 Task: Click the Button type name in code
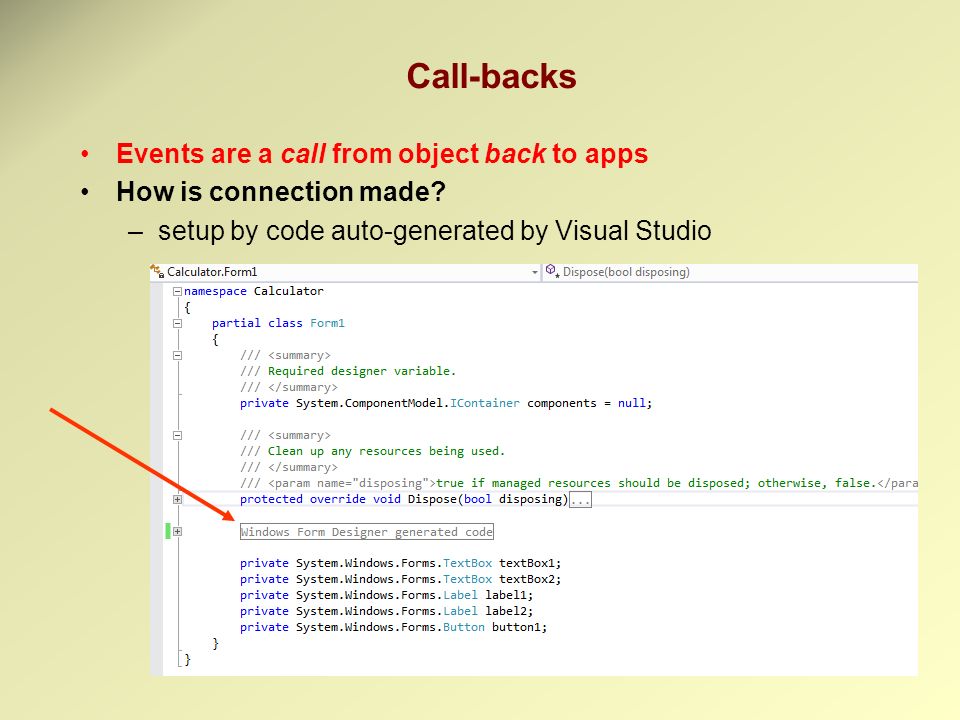[x=463, y=627]
